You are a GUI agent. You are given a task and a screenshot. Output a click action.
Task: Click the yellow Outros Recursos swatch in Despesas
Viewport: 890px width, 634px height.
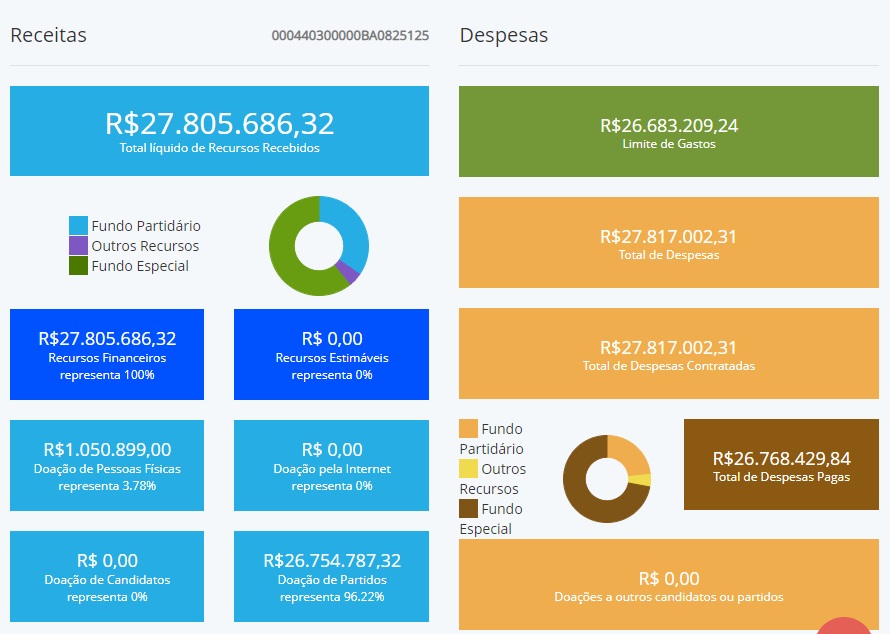pos(468,469)
